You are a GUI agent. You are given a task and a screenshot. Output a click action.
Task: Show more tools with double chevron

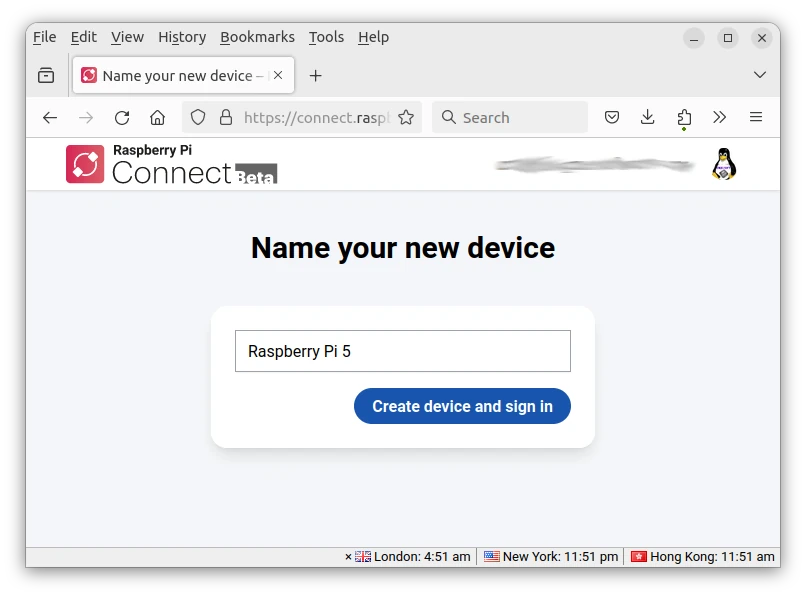click(720, 117)
